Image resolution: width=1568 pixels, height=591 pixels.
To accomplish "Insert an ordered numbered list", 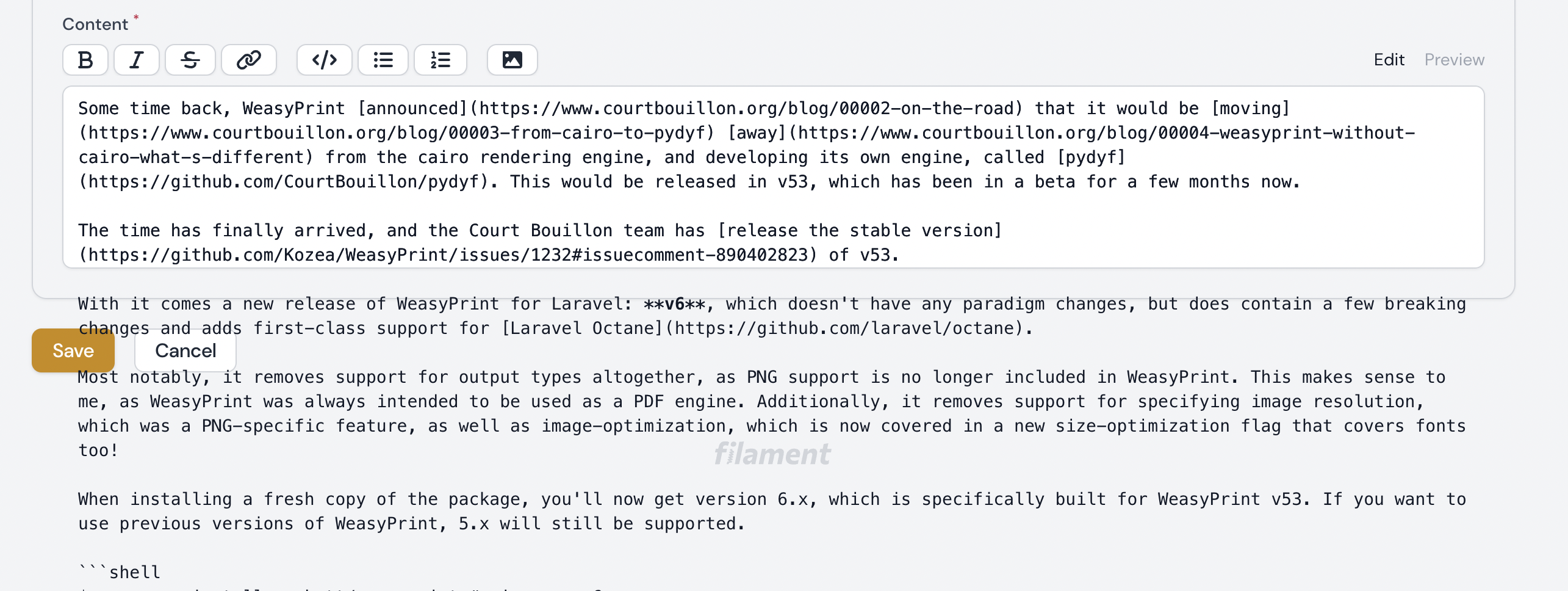I will (x=441, y=59).
